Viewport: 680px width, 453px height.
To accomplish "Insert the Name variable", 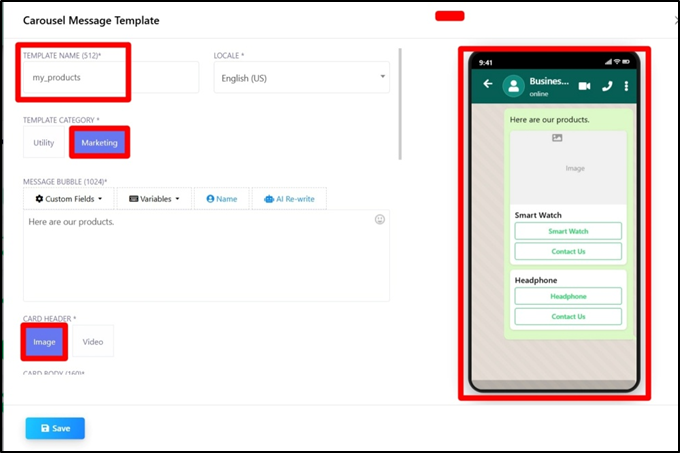I will 221,199.
